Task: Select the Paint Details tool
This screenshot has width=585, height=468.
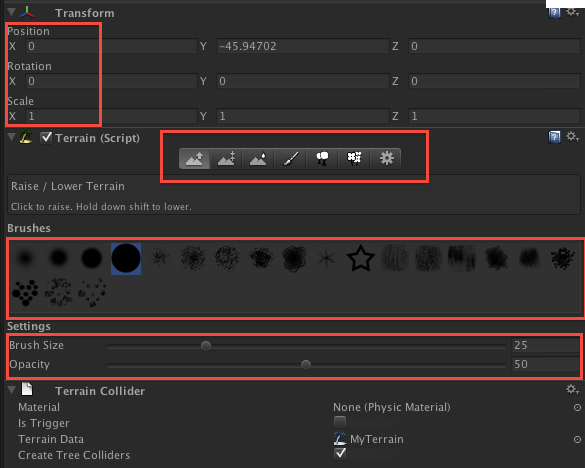Action: tap(354, 159)
